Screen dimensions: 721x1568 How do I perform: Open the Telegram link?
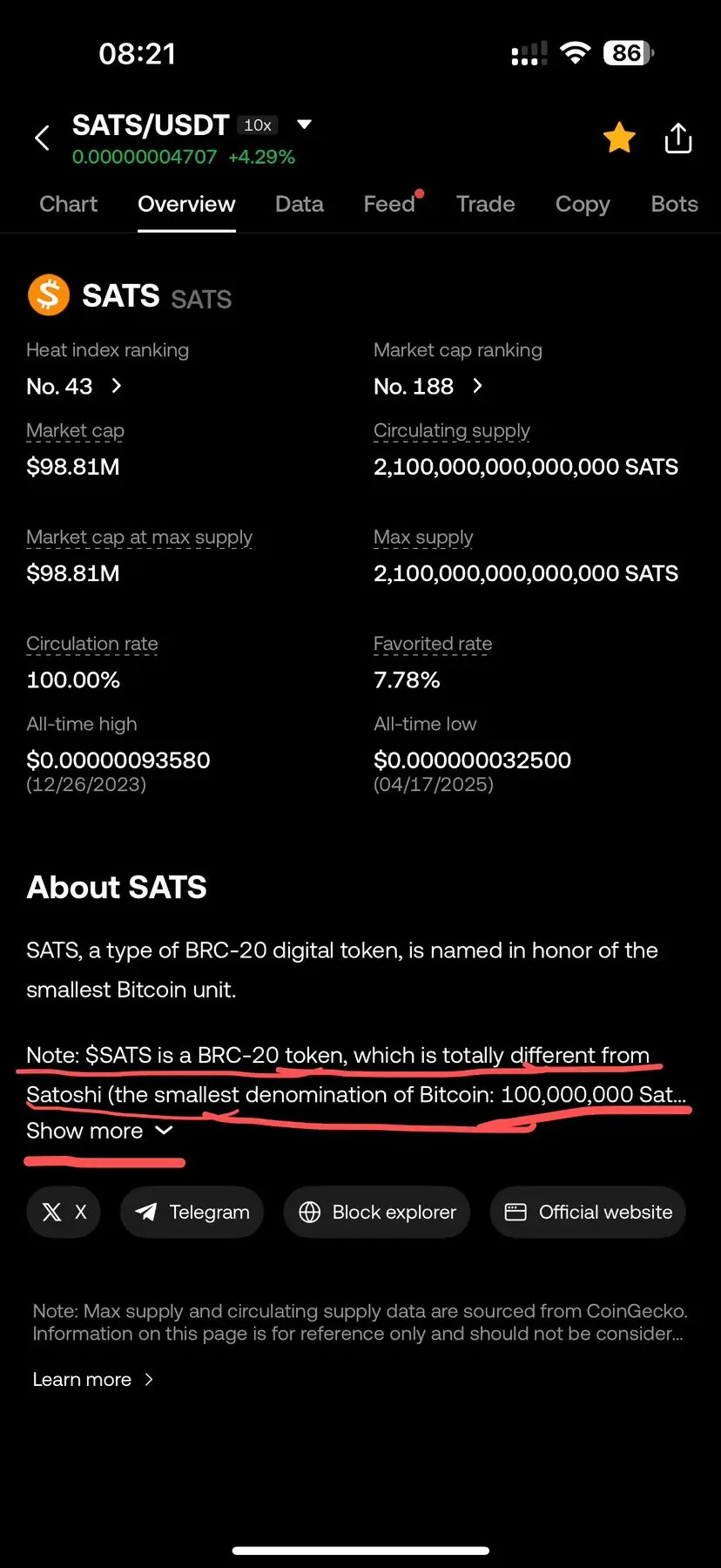[x=192, y=1212]
